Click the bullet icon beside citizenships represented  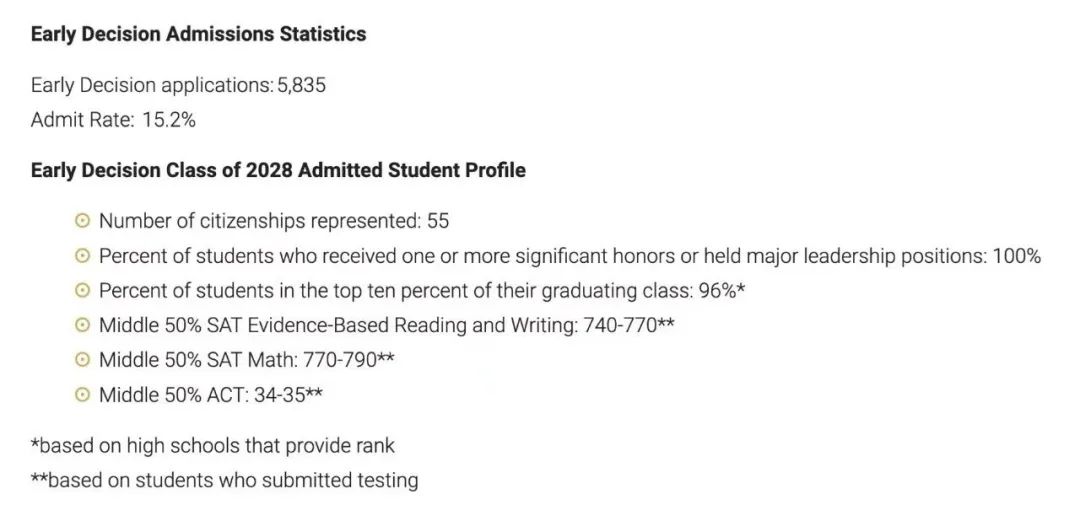[82, 221]
